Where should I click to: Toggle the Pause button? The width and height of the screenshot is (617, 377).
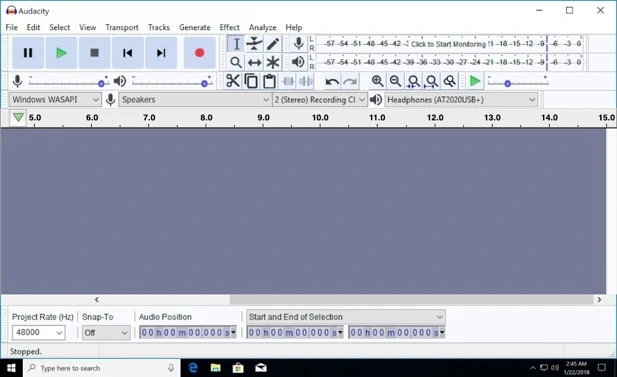(28, 53)
